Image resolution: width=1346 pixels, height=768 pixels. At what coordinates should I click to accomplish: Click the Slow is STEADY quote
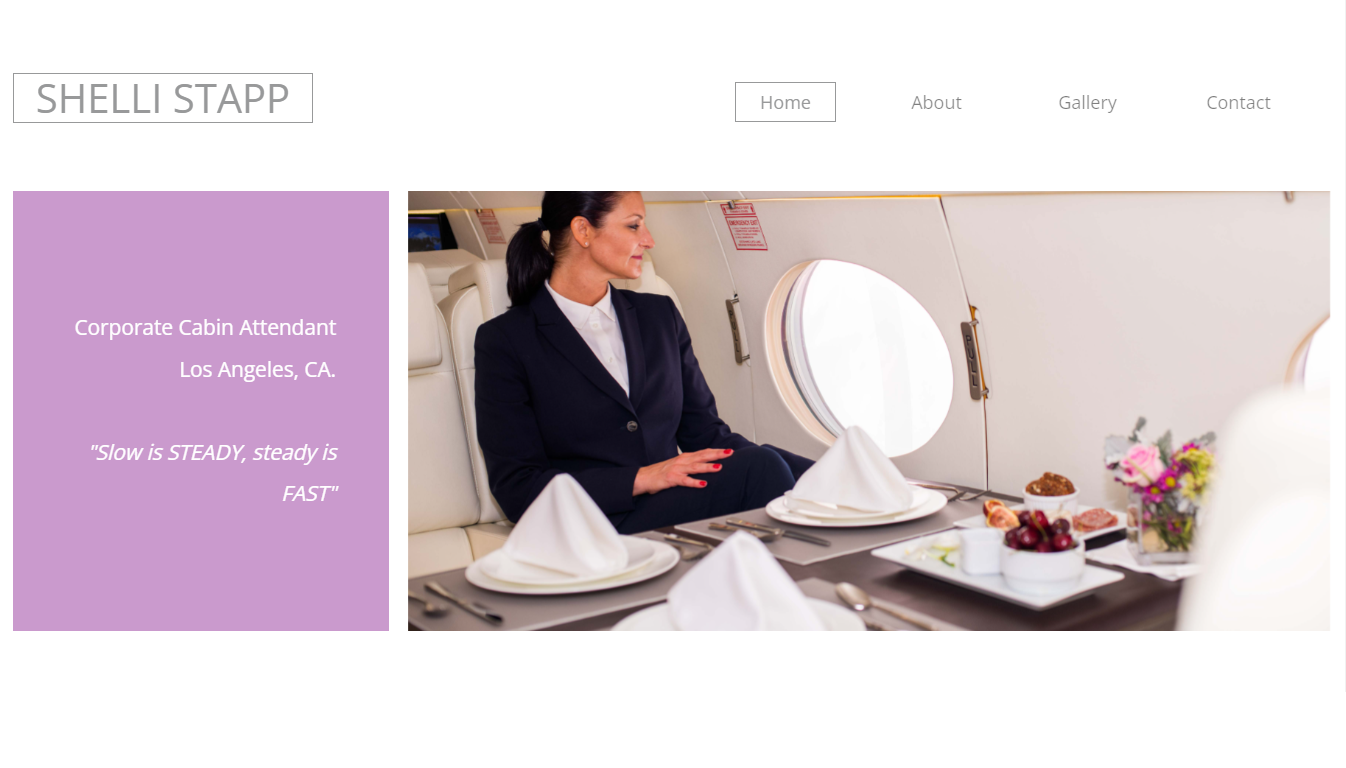tap(213, 473)
